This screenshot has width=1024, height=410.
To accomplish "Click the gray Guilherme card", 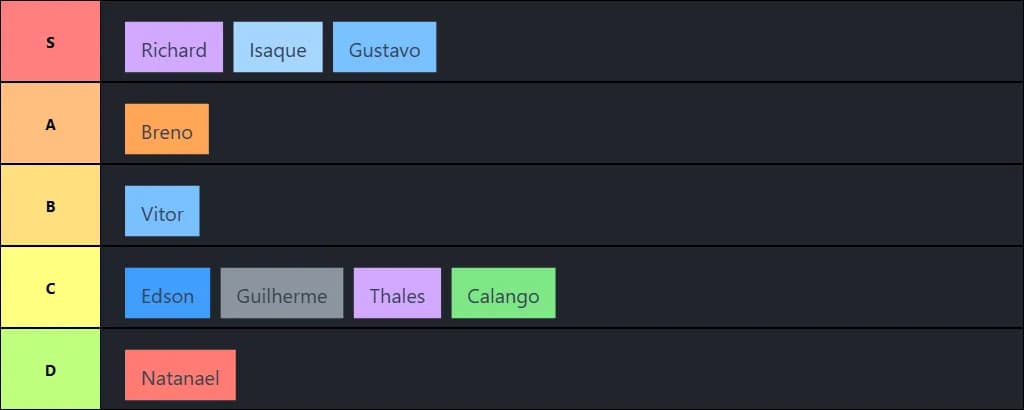I will 282,293.
